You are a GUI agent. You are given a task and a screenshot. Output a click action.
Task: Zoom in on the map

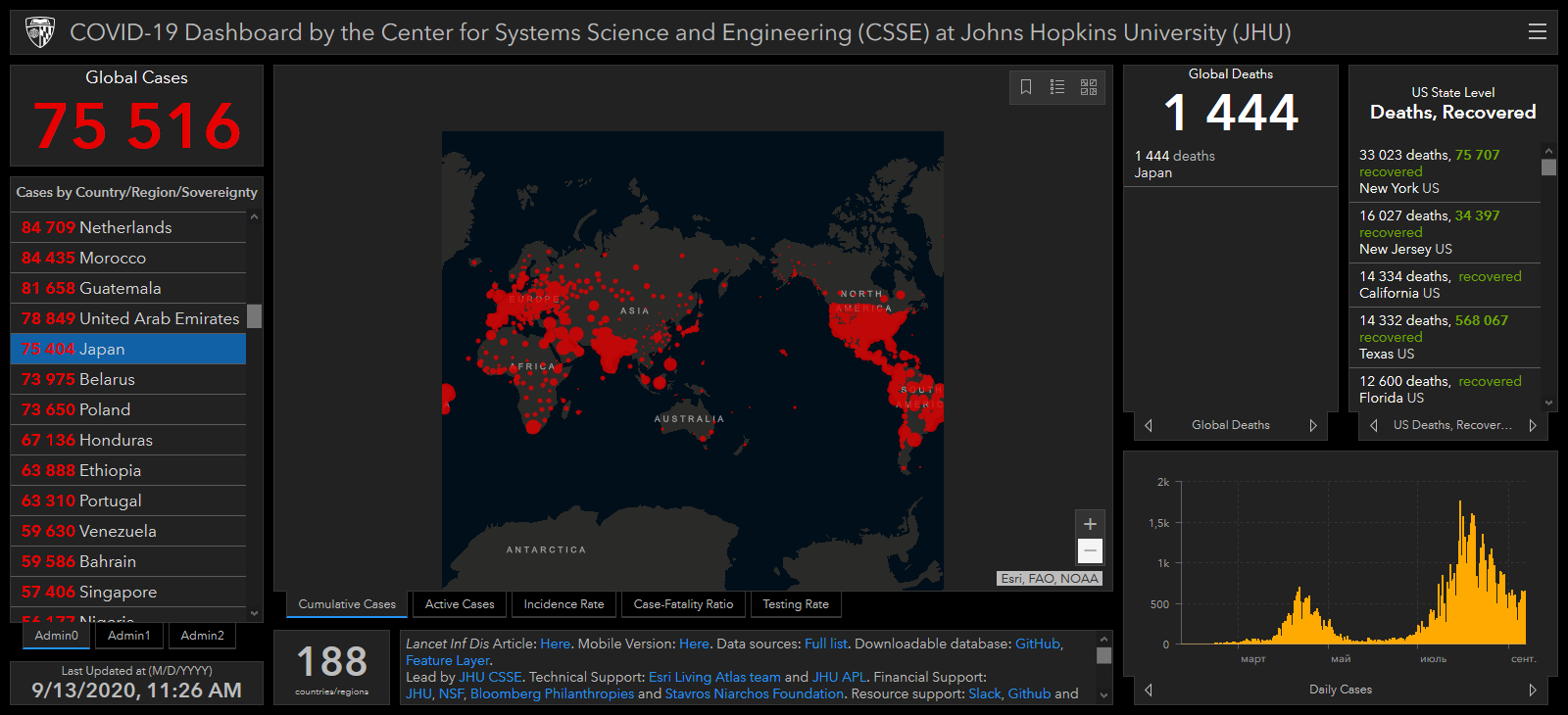(x=1090, y=524)
